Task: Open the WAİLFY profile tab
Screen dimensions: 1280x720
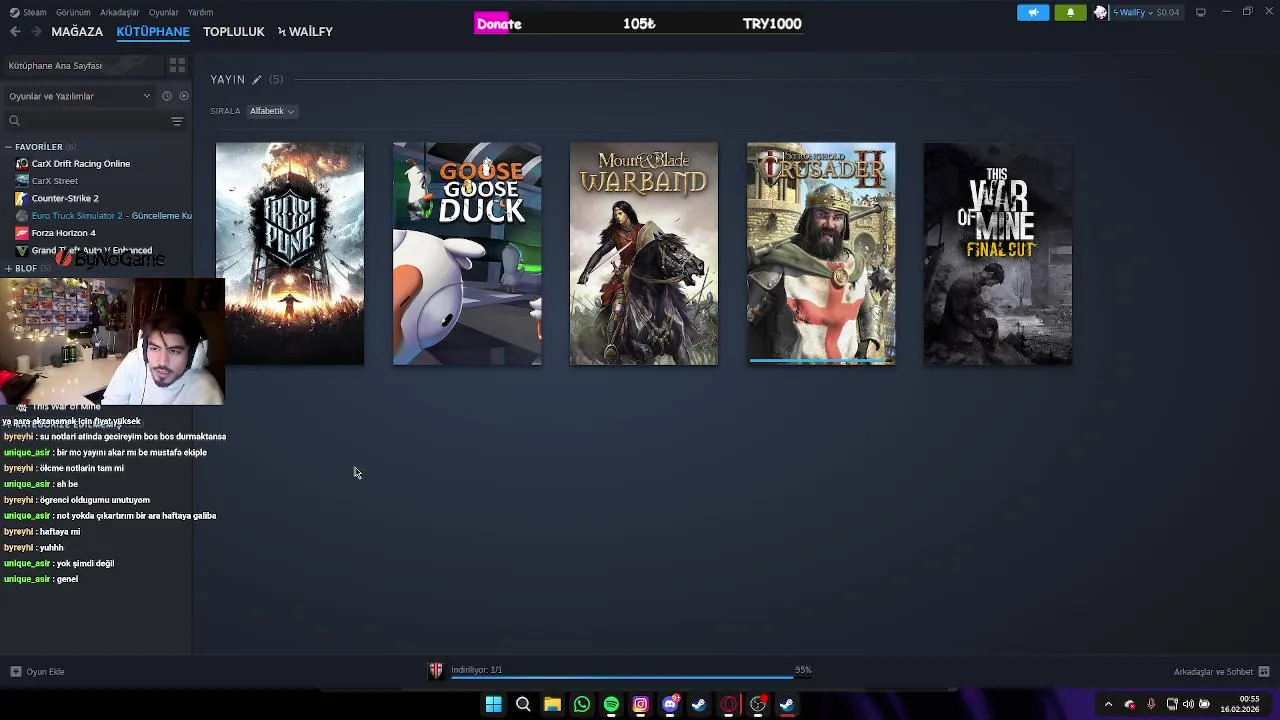Action: pyautogui.click(x=305, y=32)
